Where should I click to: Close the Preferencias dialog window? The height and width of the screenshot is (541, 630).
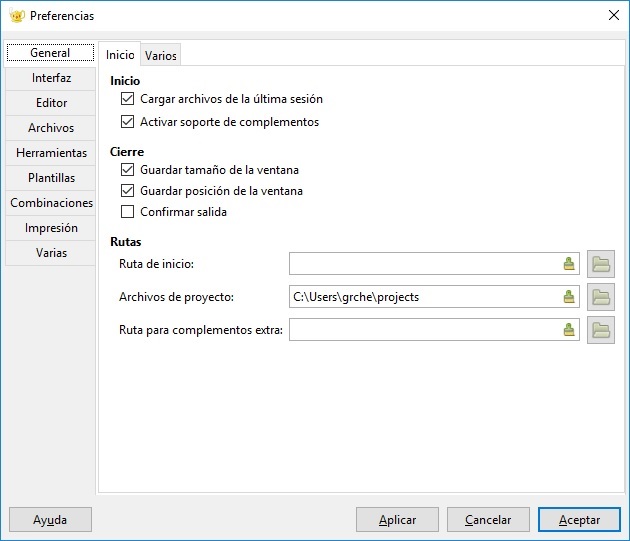(x=614, y=16)
